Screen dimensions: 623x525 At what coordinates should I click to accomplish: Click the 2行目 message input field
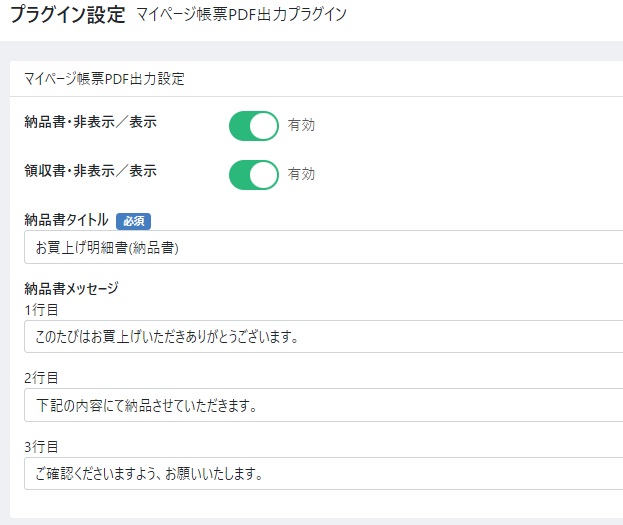click(x=323, y=405)
